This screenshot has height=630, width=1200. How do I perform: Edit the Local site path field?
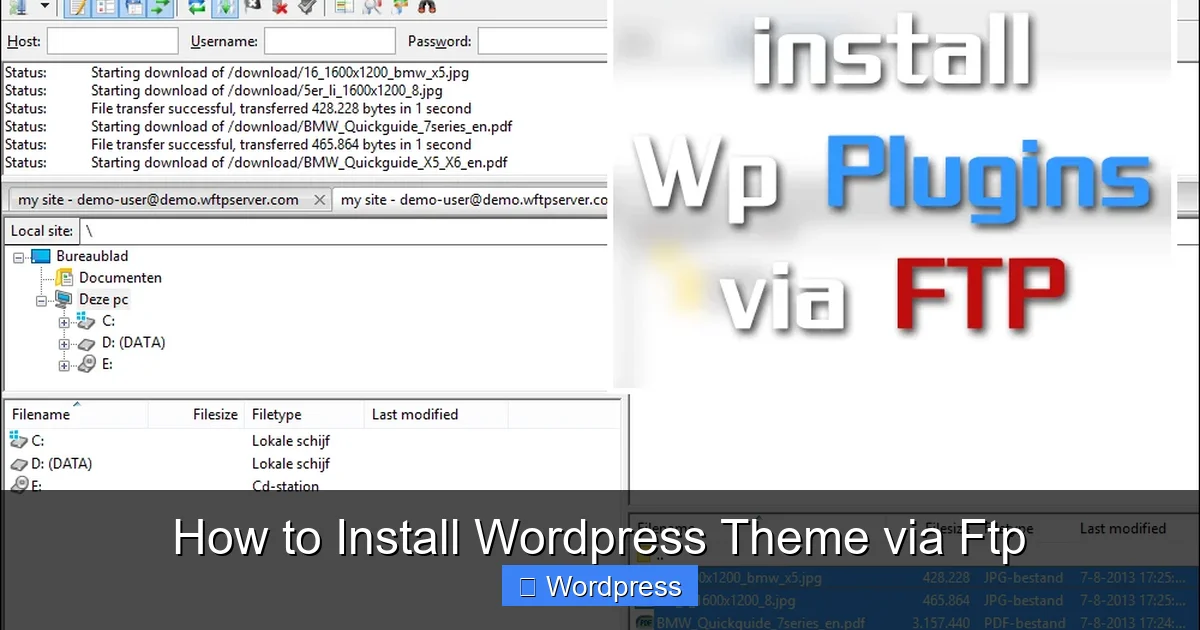[x=344, y=231]
